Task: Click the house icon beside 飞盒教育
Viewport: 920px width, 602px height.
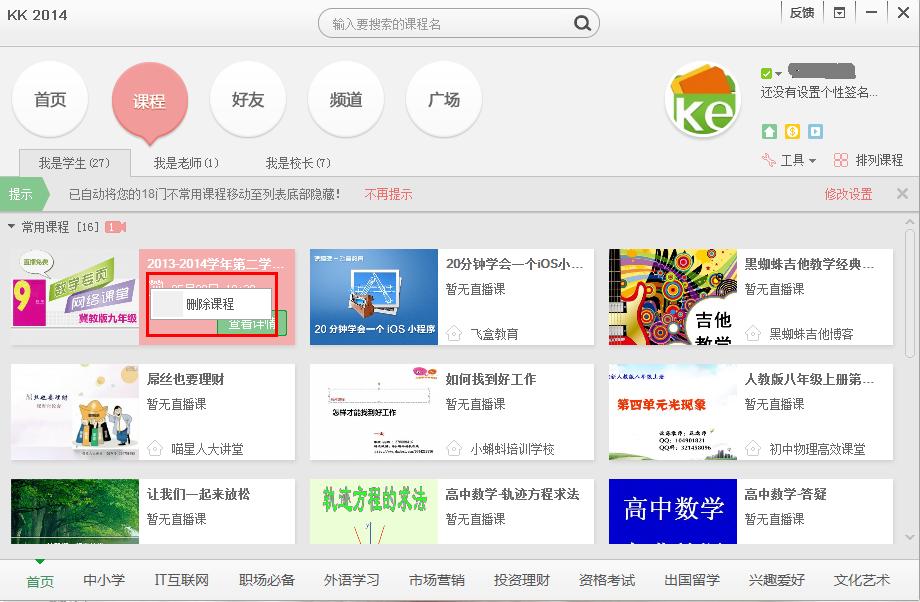Action: [454, 334]
